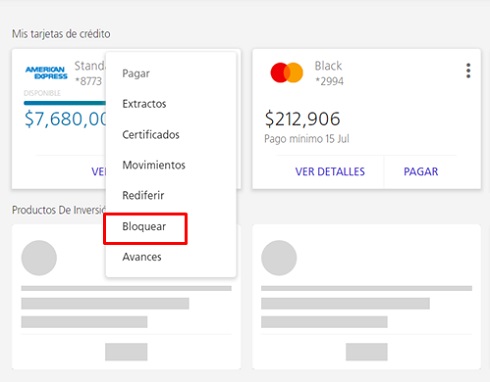Select Avances from the menu
Screen dimensions: 490x382
142,257
